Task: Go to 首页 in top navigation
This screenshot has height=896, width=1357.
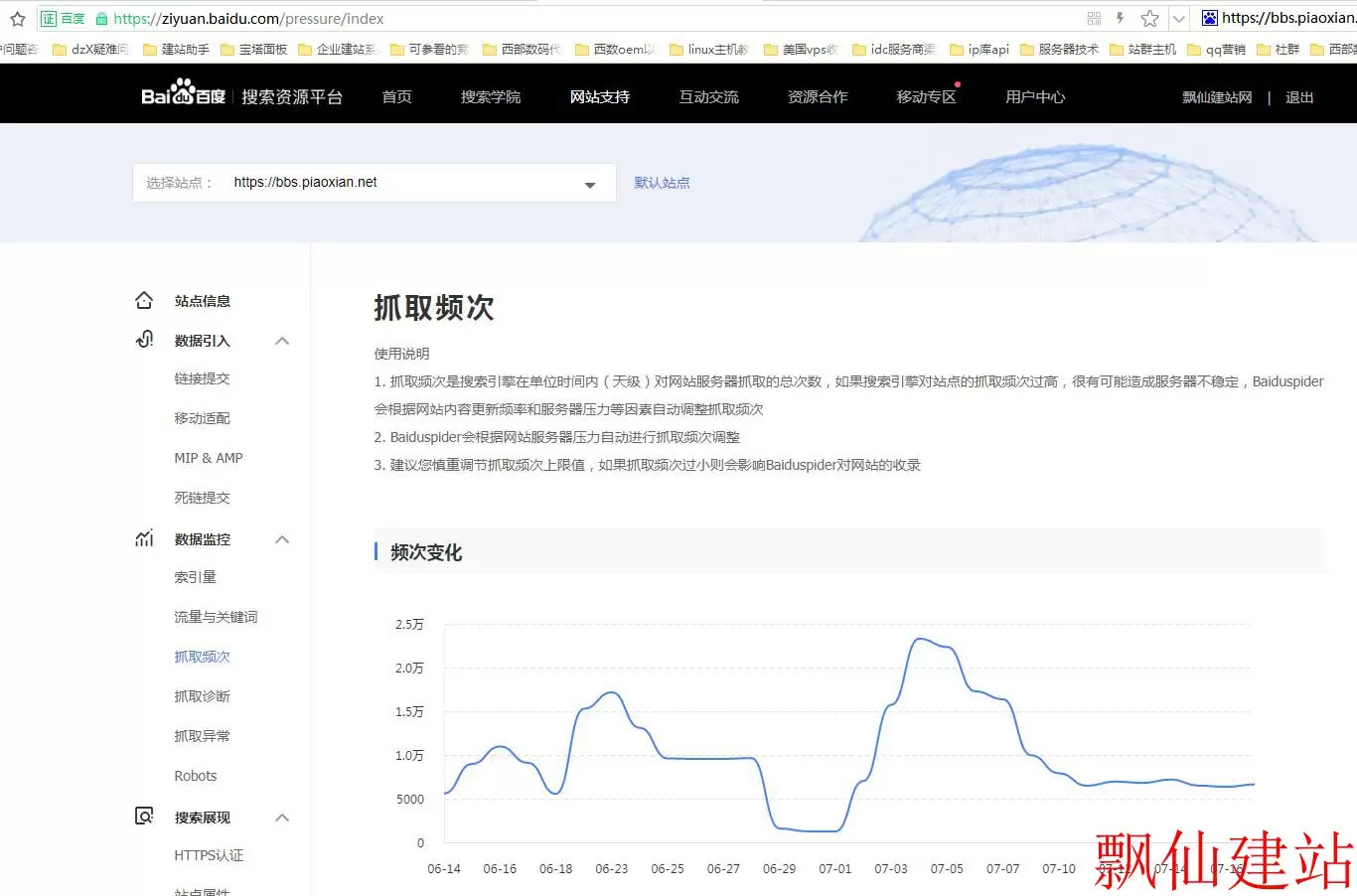Action: pos(396,96)
